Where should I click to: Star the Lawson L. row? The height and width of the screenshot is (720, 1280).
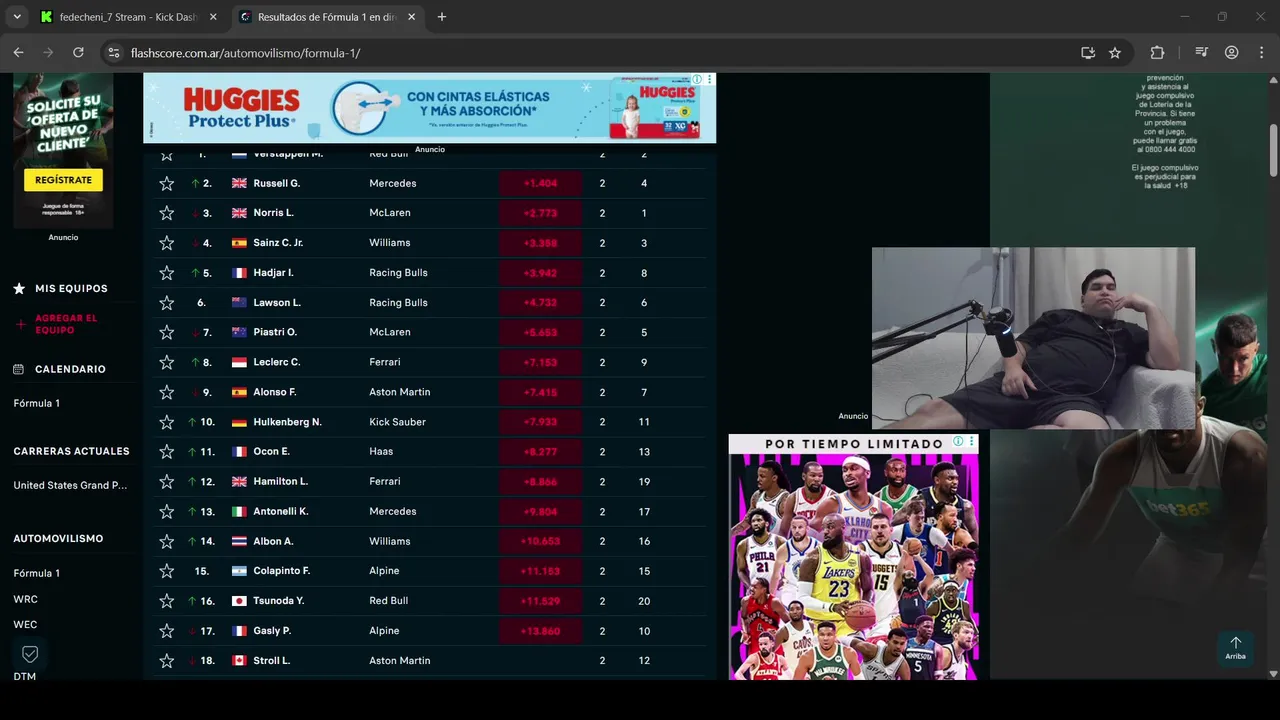pyautogui.click(x=167, y=303)
